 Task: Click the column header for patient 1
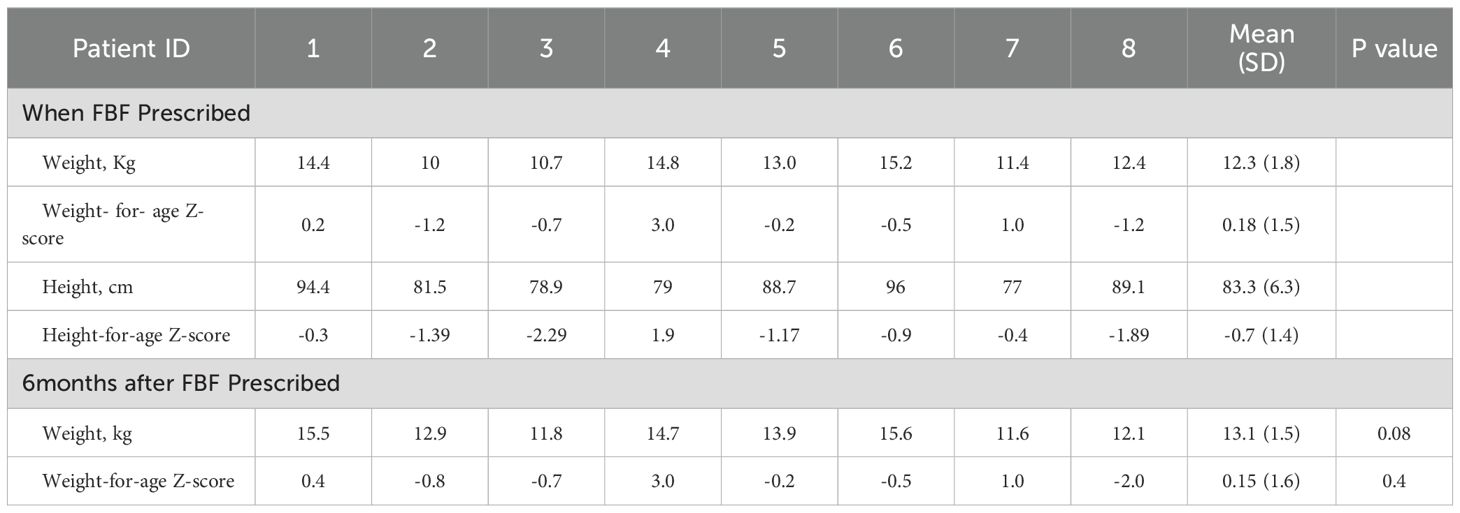coord(313,49)
